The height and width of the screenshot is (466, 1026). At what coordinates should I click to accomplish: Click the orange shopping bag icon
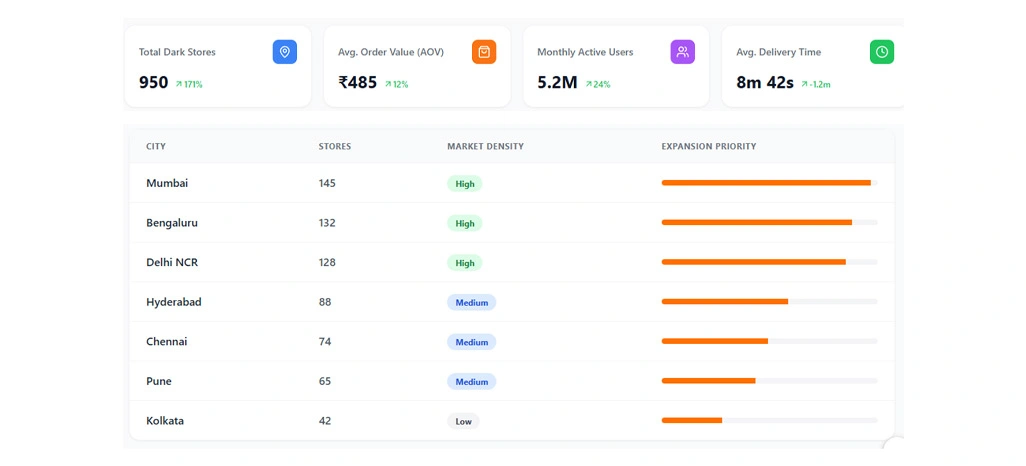(x=484, y=52)
